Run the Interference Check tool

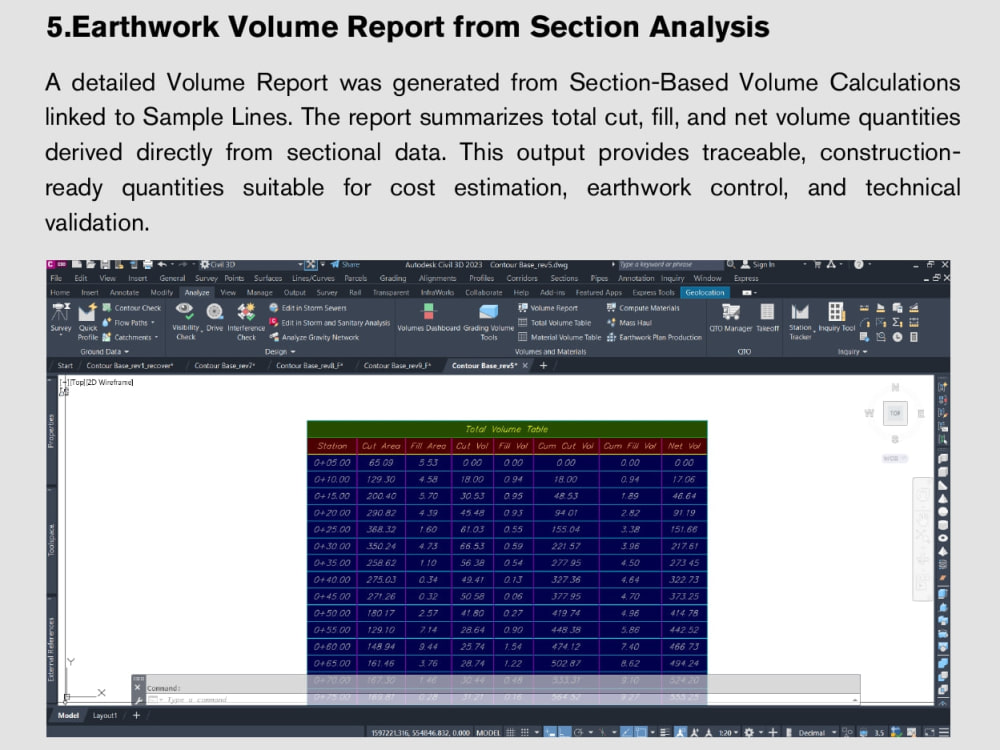click(246, 322)
